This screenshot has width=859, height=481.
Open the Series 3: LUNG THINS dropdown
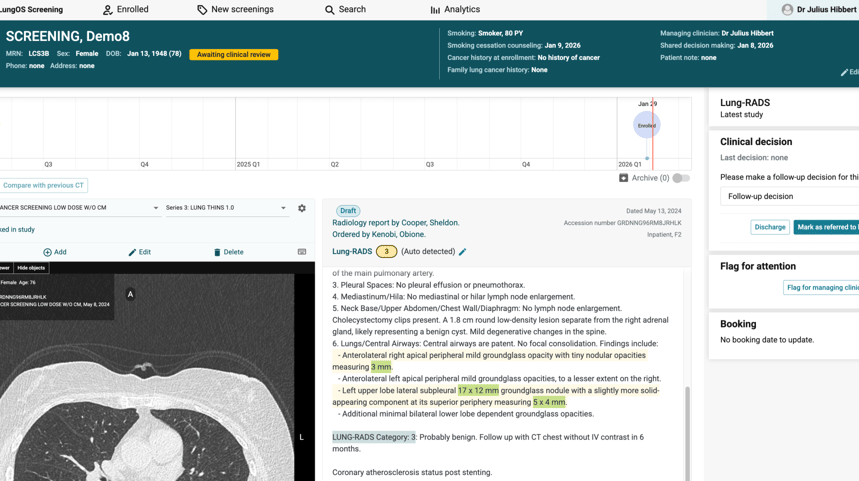[226, 208]
